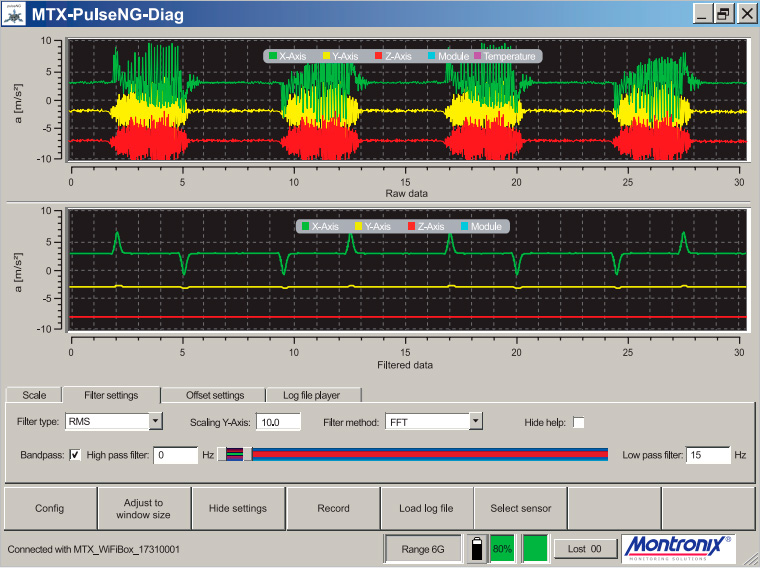Switch to the Scale tab

(34, 395)
